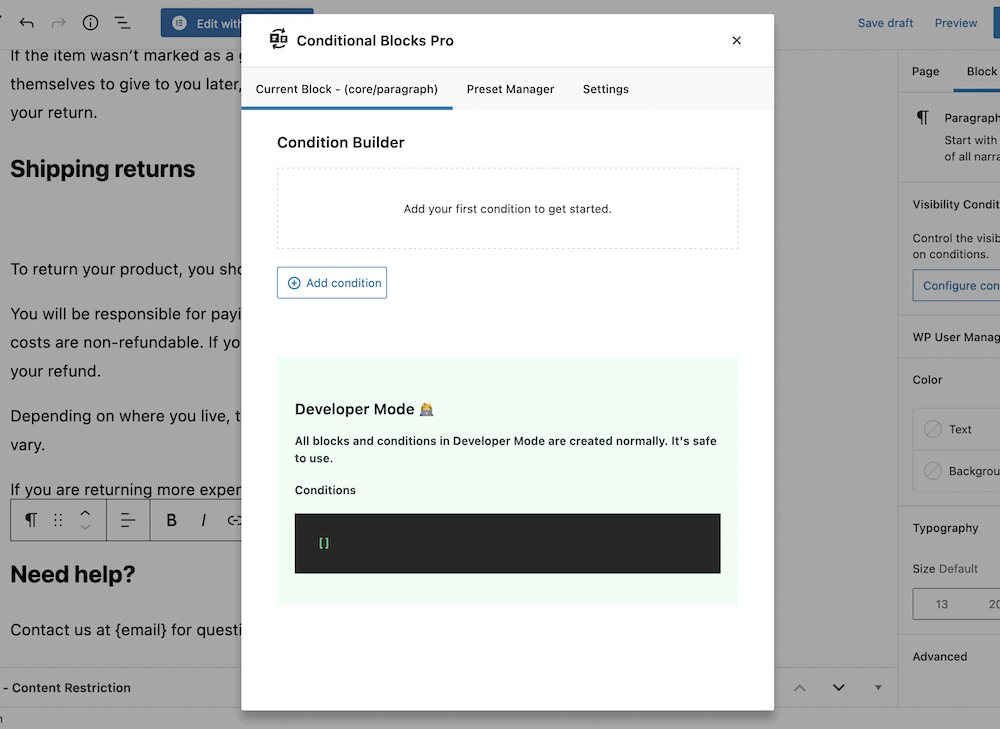Close the Conditional Blocks Pro dialog
This screenshot has width=1000, height=729.
737,40
